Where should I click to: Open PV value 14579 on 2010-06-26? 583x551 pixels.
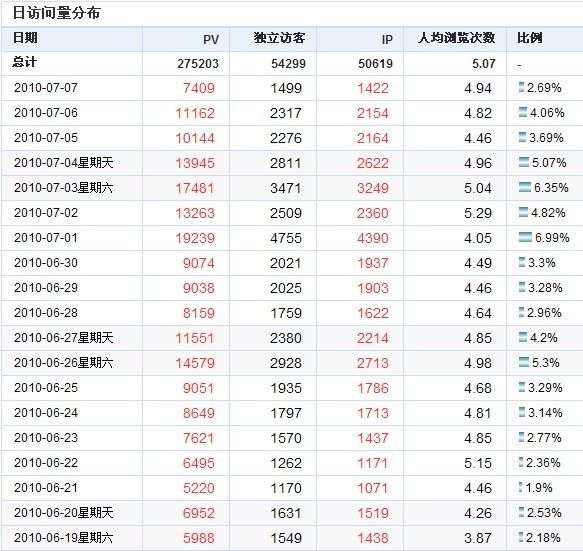pos(195,363)
